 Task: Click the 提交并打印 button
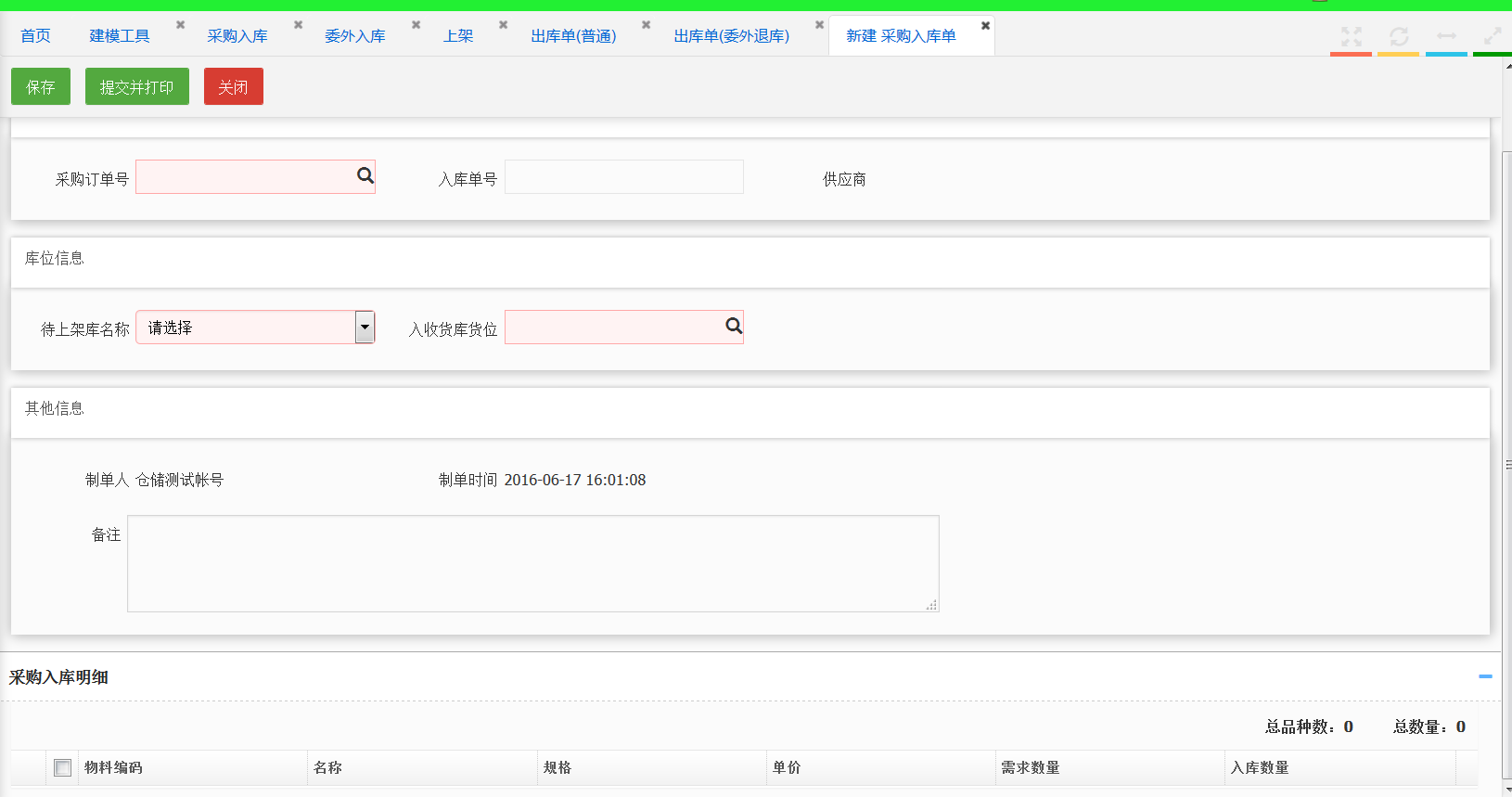[x=137, y=86]
